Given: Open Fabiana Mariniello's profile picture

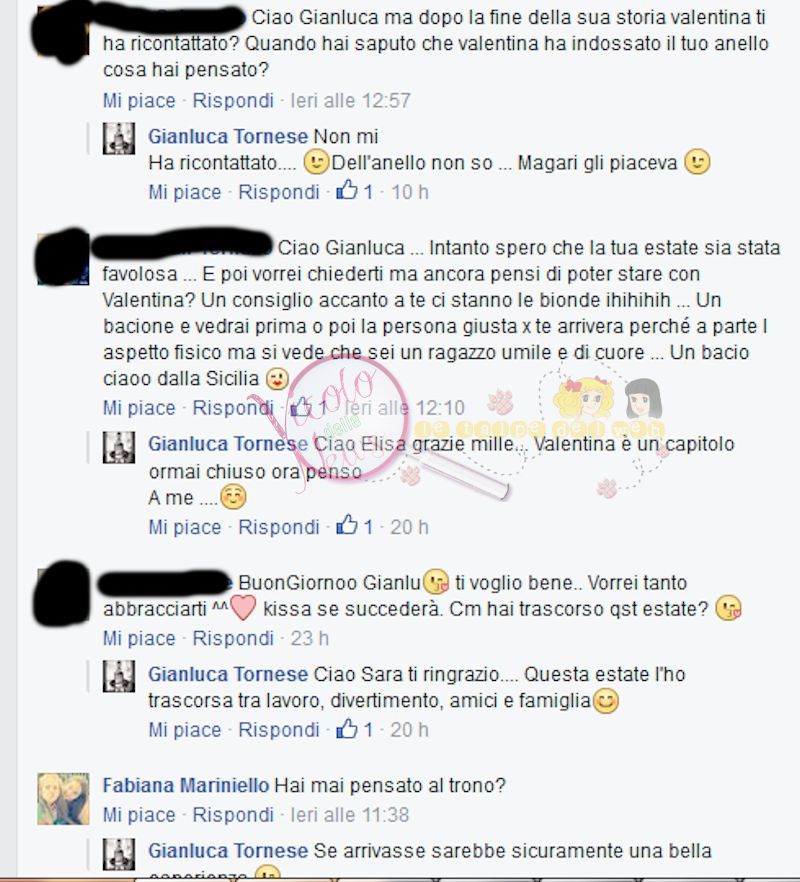Looking at the screenshot, I should [64, 799].
